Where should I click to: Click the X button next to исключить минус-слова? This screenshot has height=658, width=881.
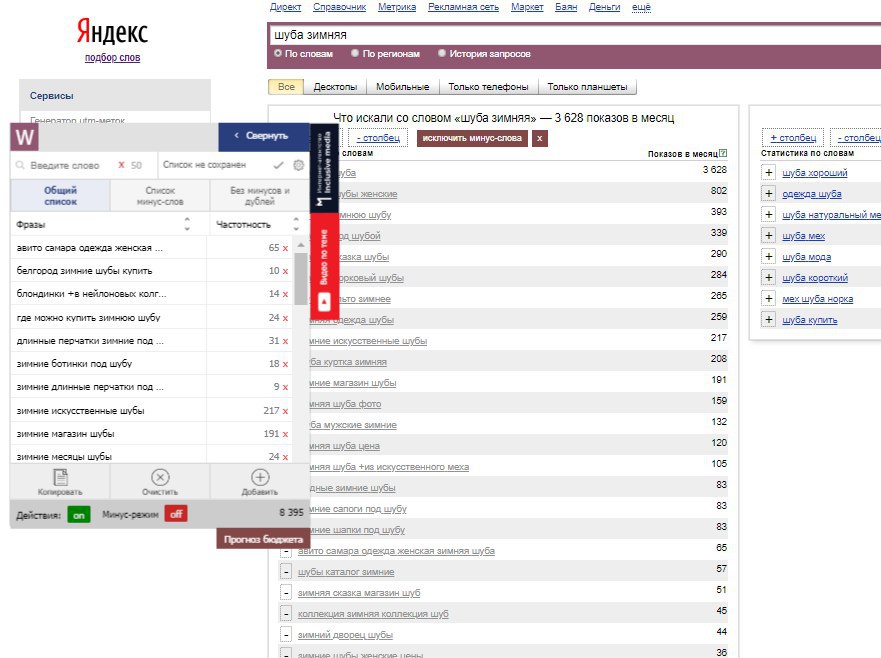(539, 138)
